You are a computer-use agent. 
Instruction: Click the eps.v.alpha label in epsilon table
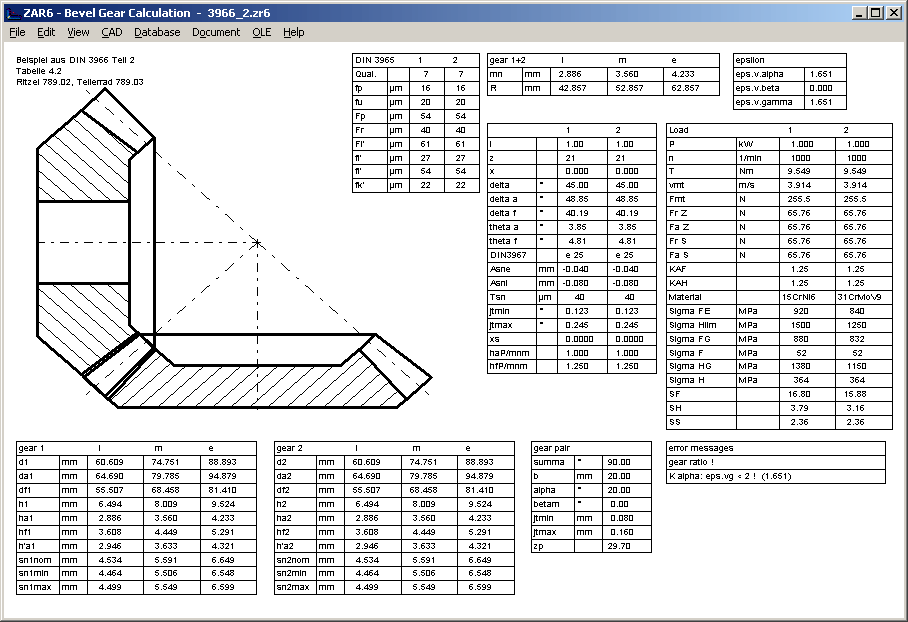764,74
